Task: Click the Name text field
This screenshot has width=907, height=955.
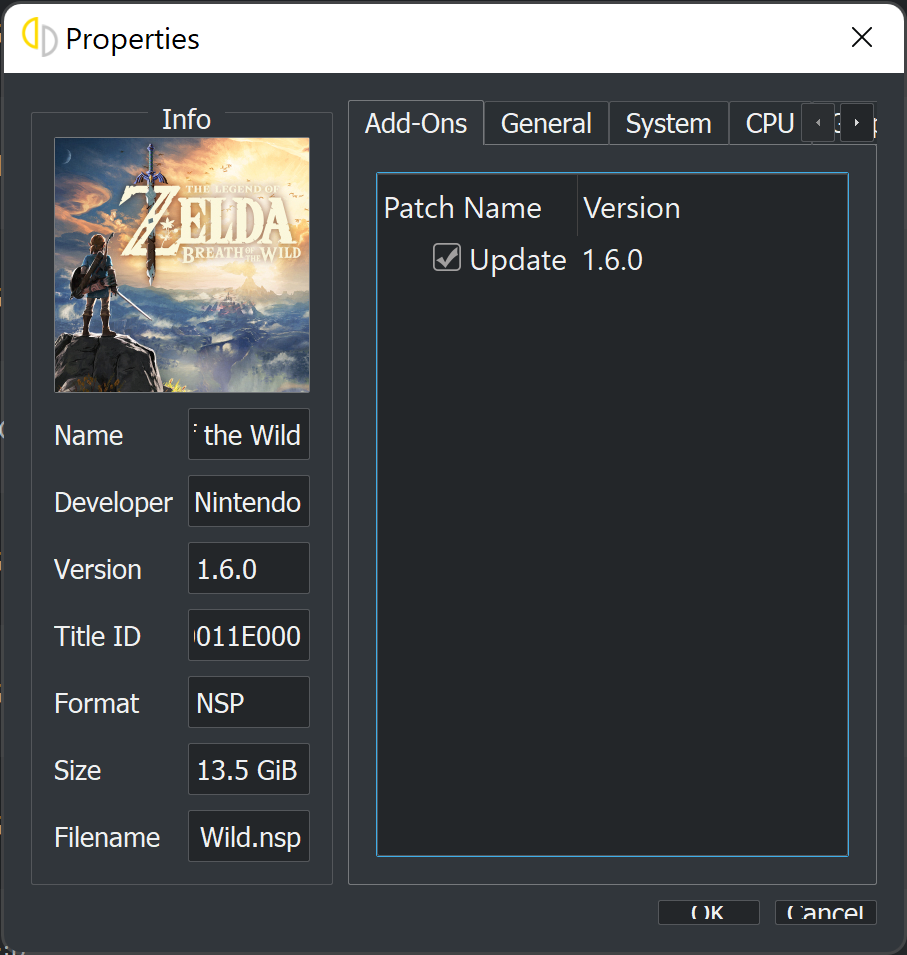Action: coord(249,435)
